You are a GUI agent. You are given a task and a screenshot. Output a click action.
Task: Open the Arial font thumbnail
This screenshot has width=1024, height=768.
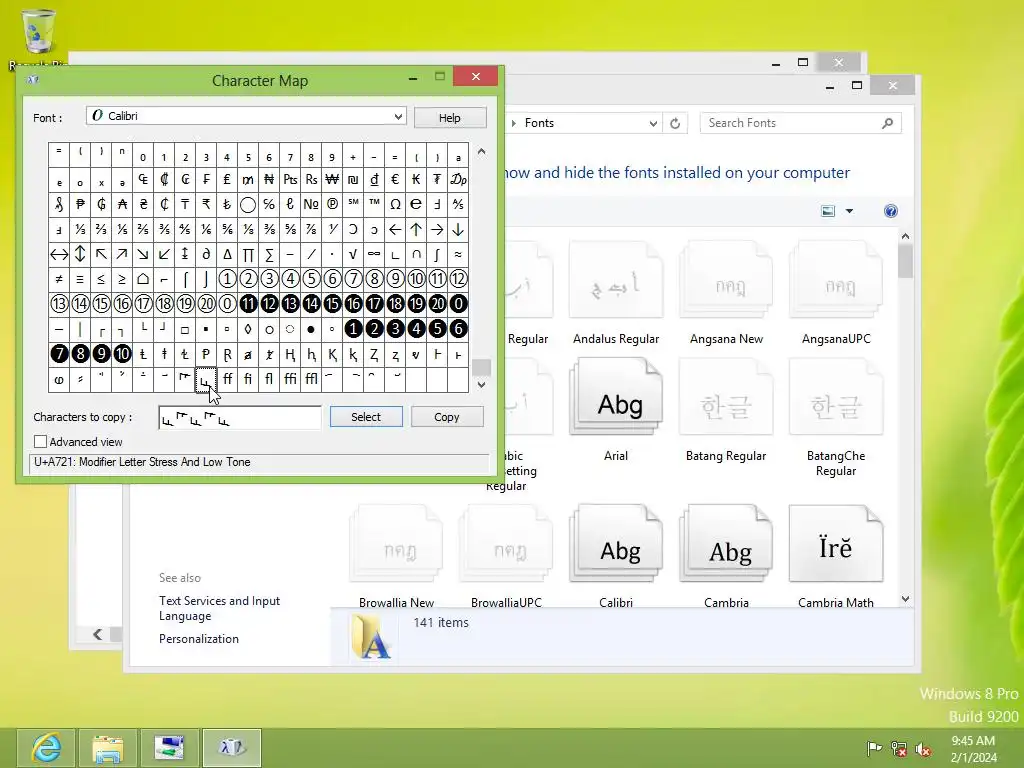(616, 397)
